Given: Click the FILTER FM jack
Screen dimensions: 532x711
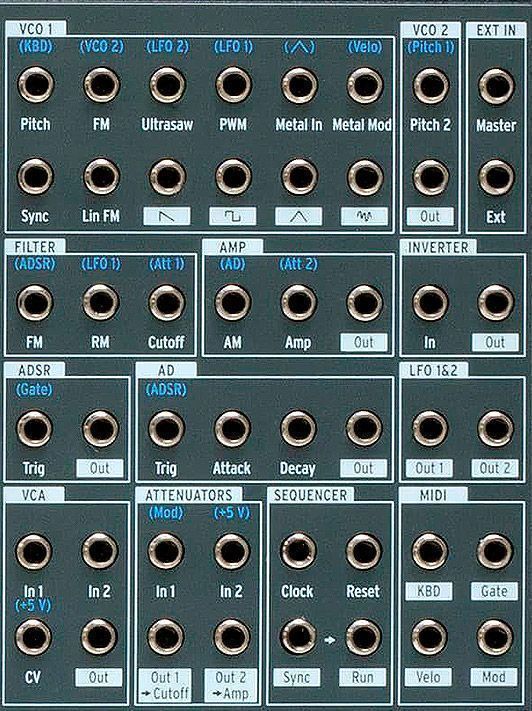Looking at the screenshot, I should click(35, 302).
